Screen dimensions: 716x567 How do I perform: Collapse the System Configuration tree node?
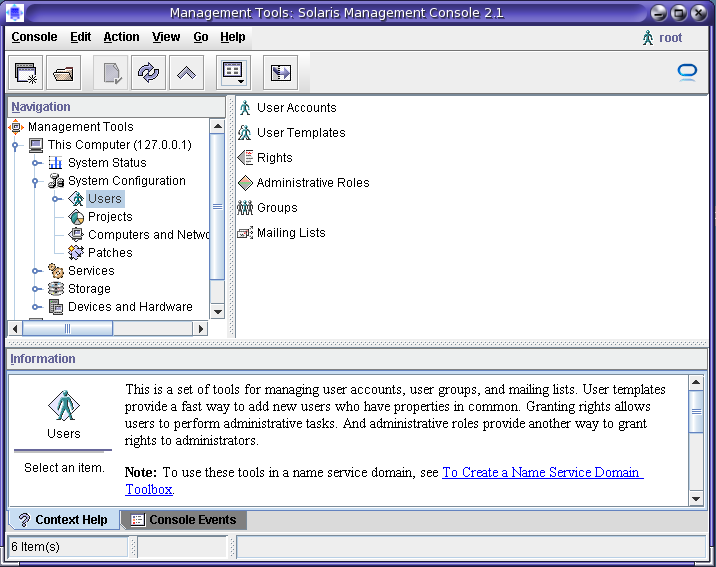[x=36, y=181]
